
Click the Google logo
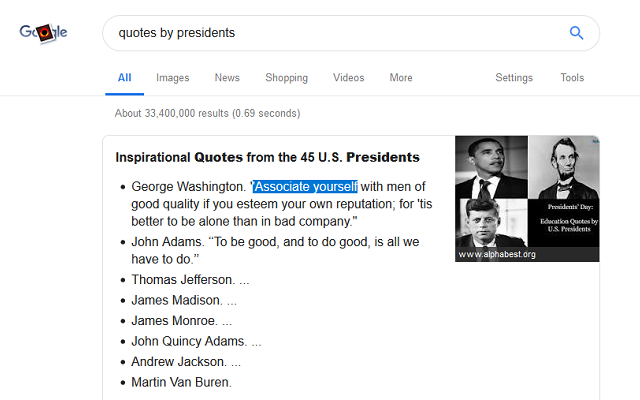[x=43, y=32]
